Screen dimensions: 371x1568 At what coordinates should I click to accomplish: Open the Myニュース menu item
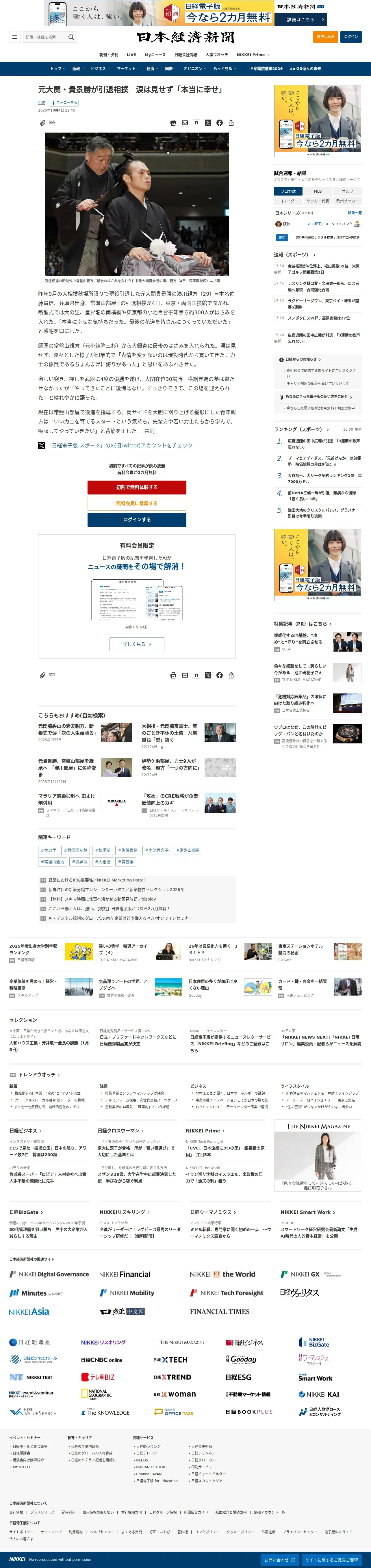[x=155, y=55]
